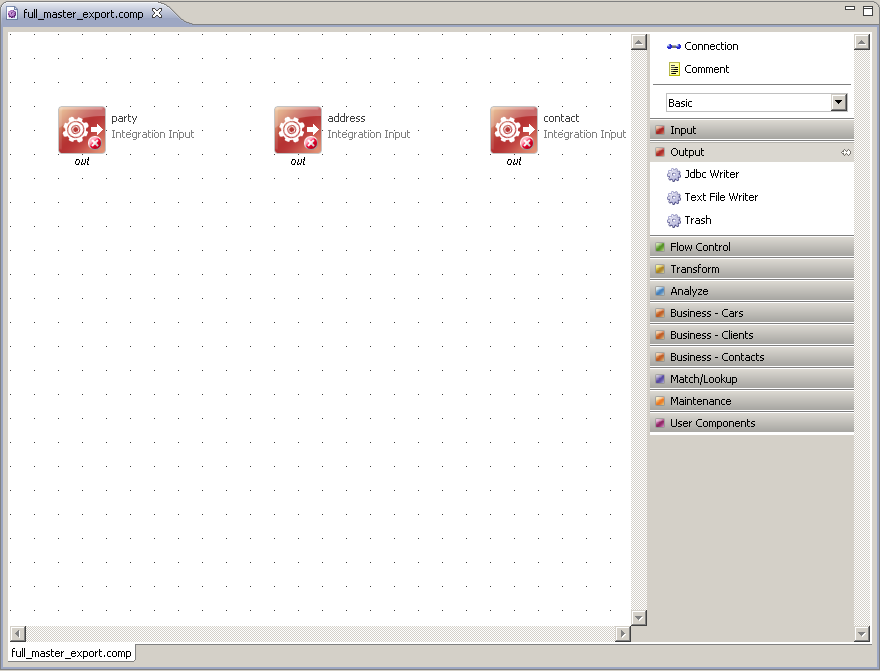Choose the Text File Writer component
Screen dimensions: 880x671
point(720,197)
